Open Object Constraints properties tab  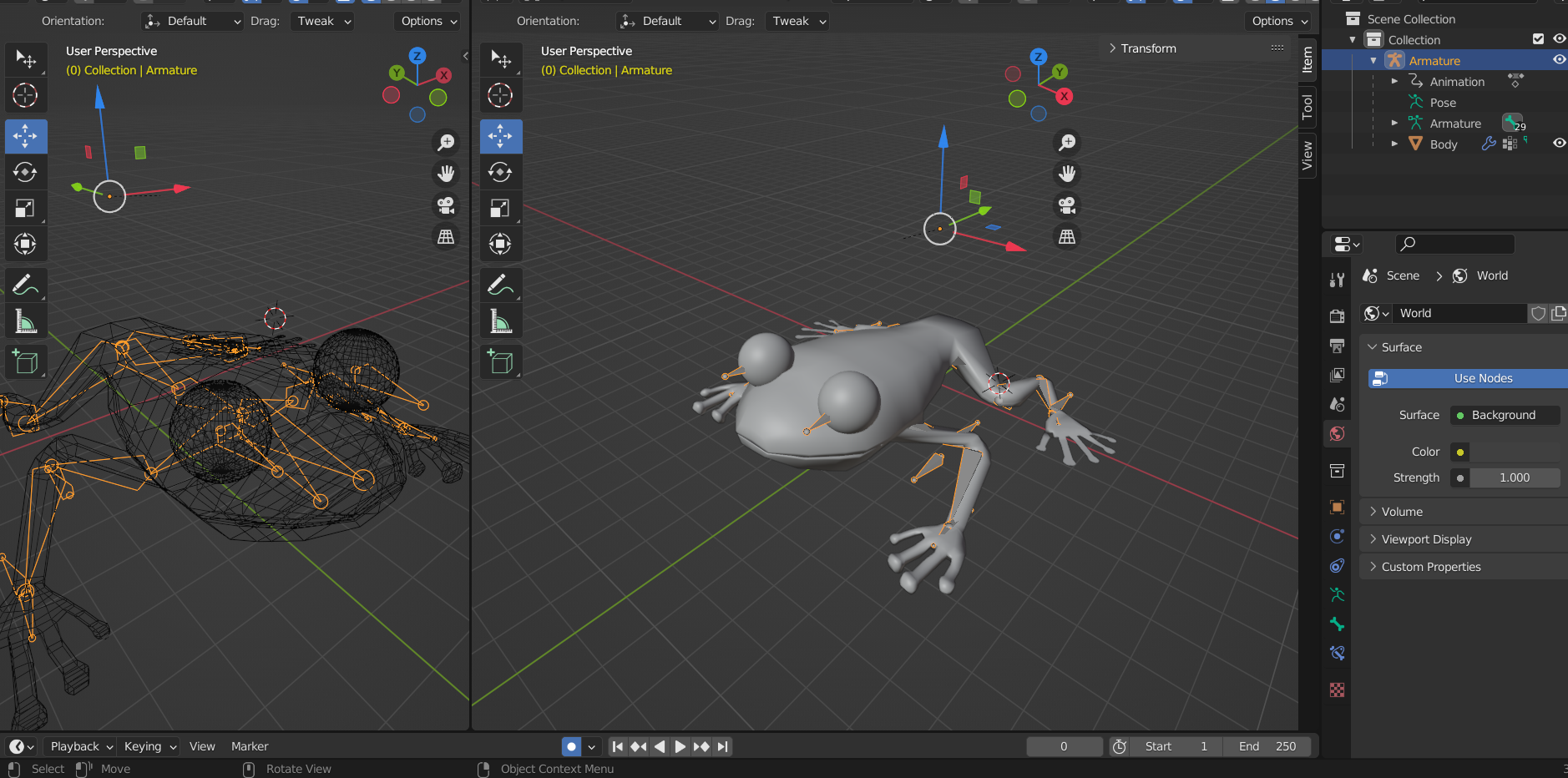[x=1337, y=565]
